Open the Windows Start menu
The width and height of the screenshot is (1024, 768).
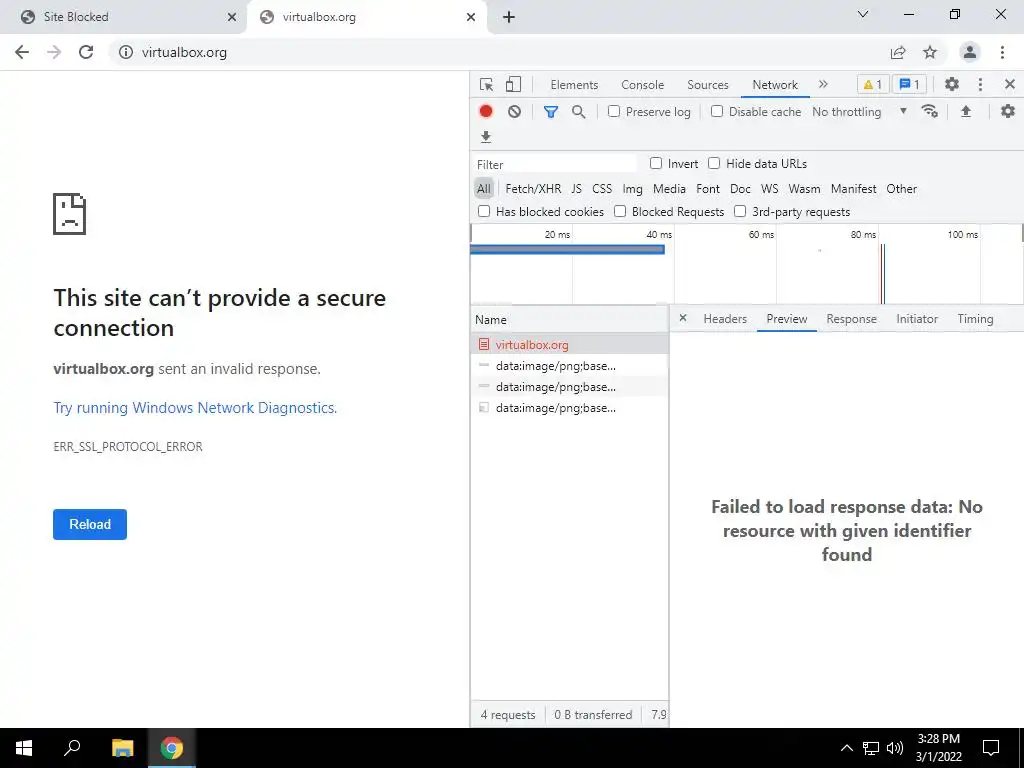click(24, 748)
